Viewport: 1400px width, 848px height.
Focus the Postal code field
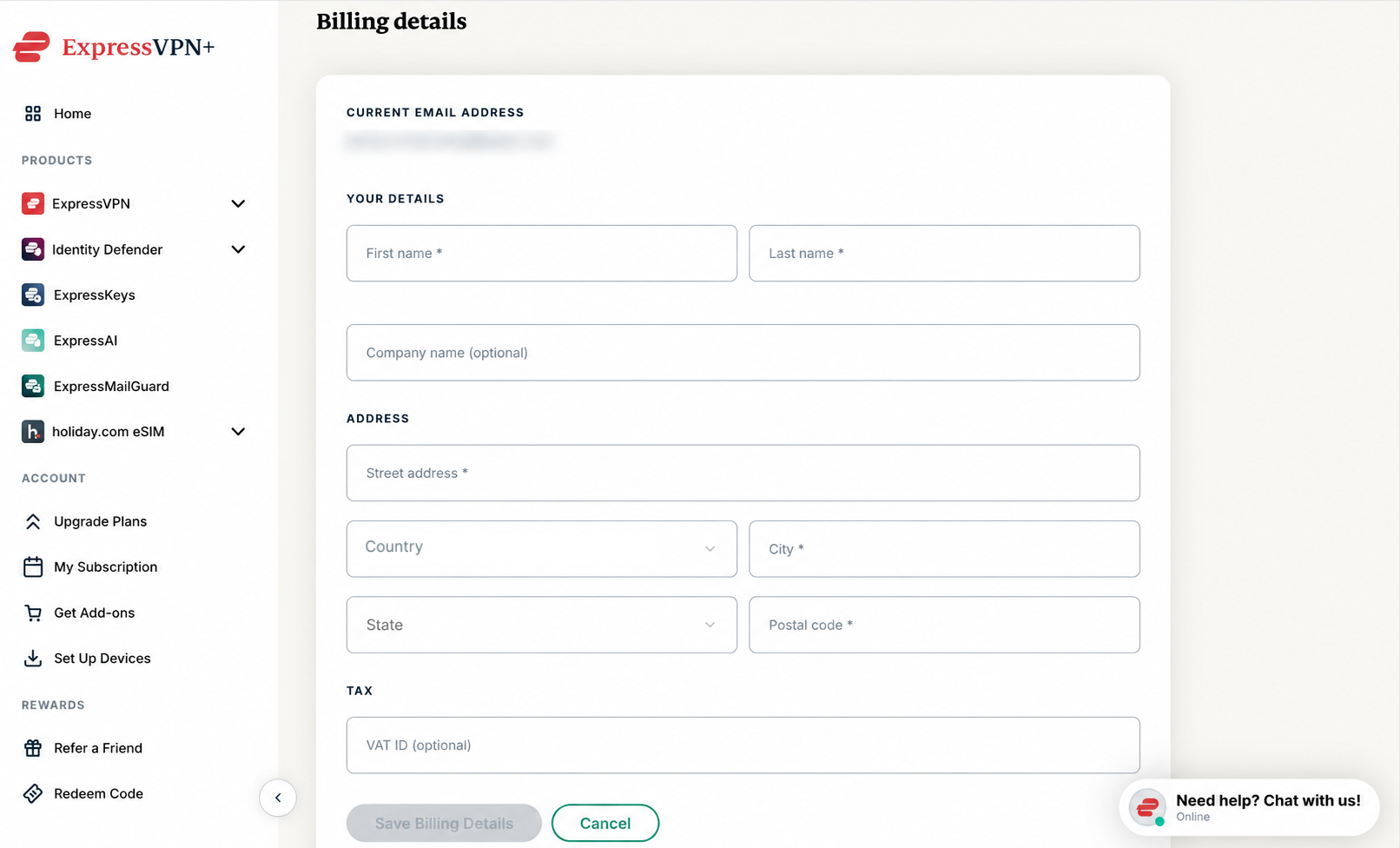point(944,625)
